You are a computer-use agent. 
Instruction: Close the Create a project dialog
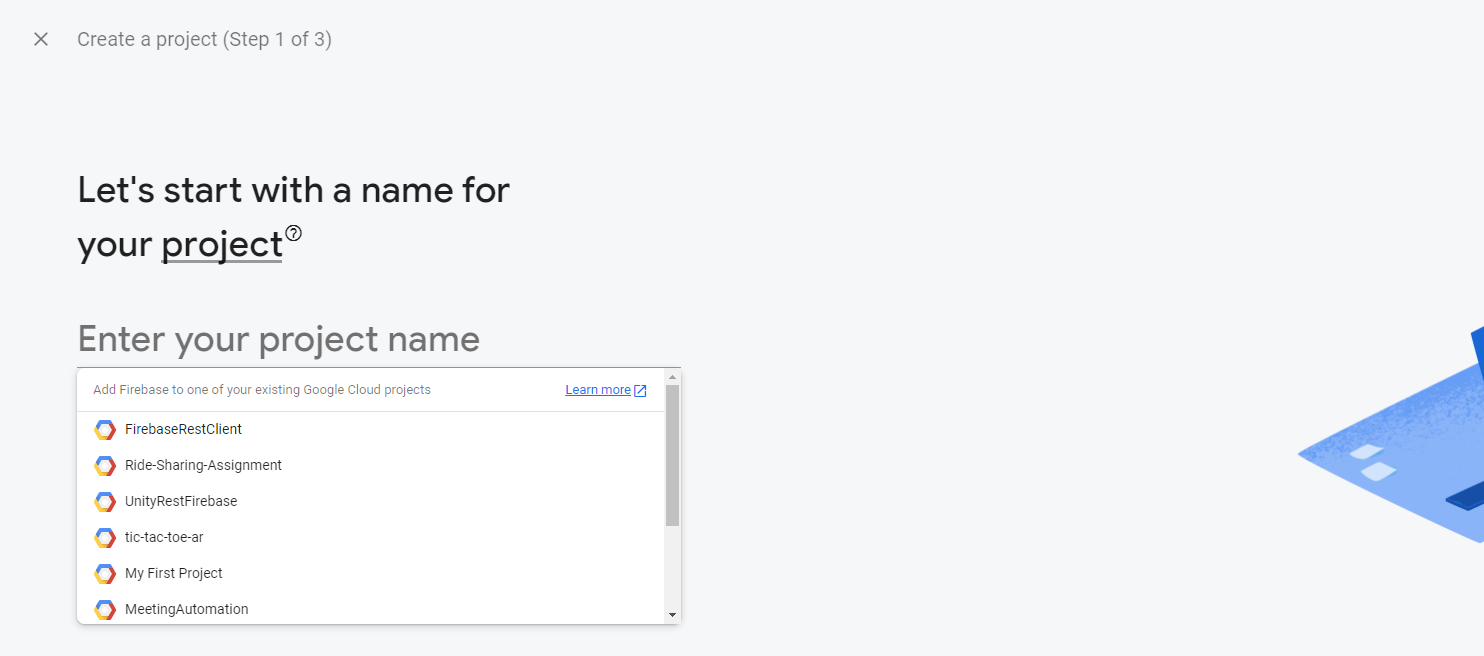[x=40, y=38]
